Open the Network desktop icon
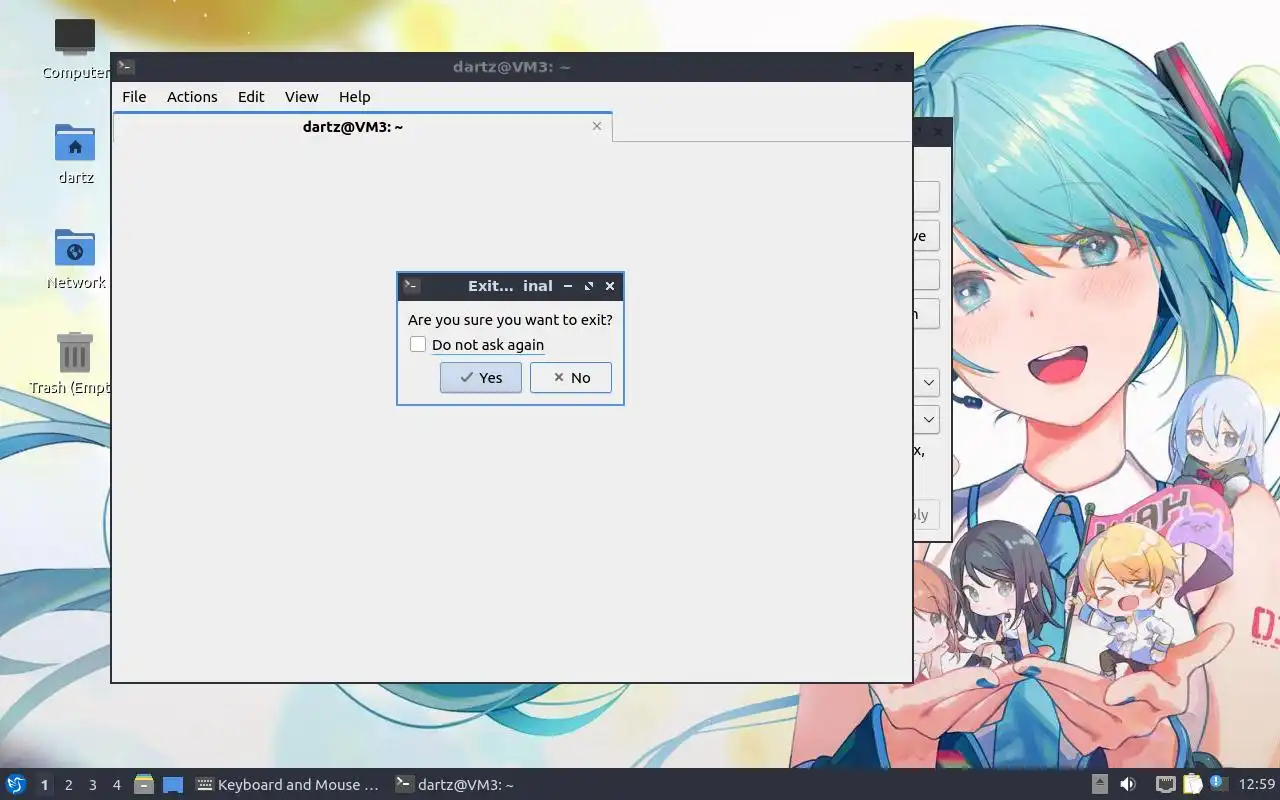 (x=75, y=259)
